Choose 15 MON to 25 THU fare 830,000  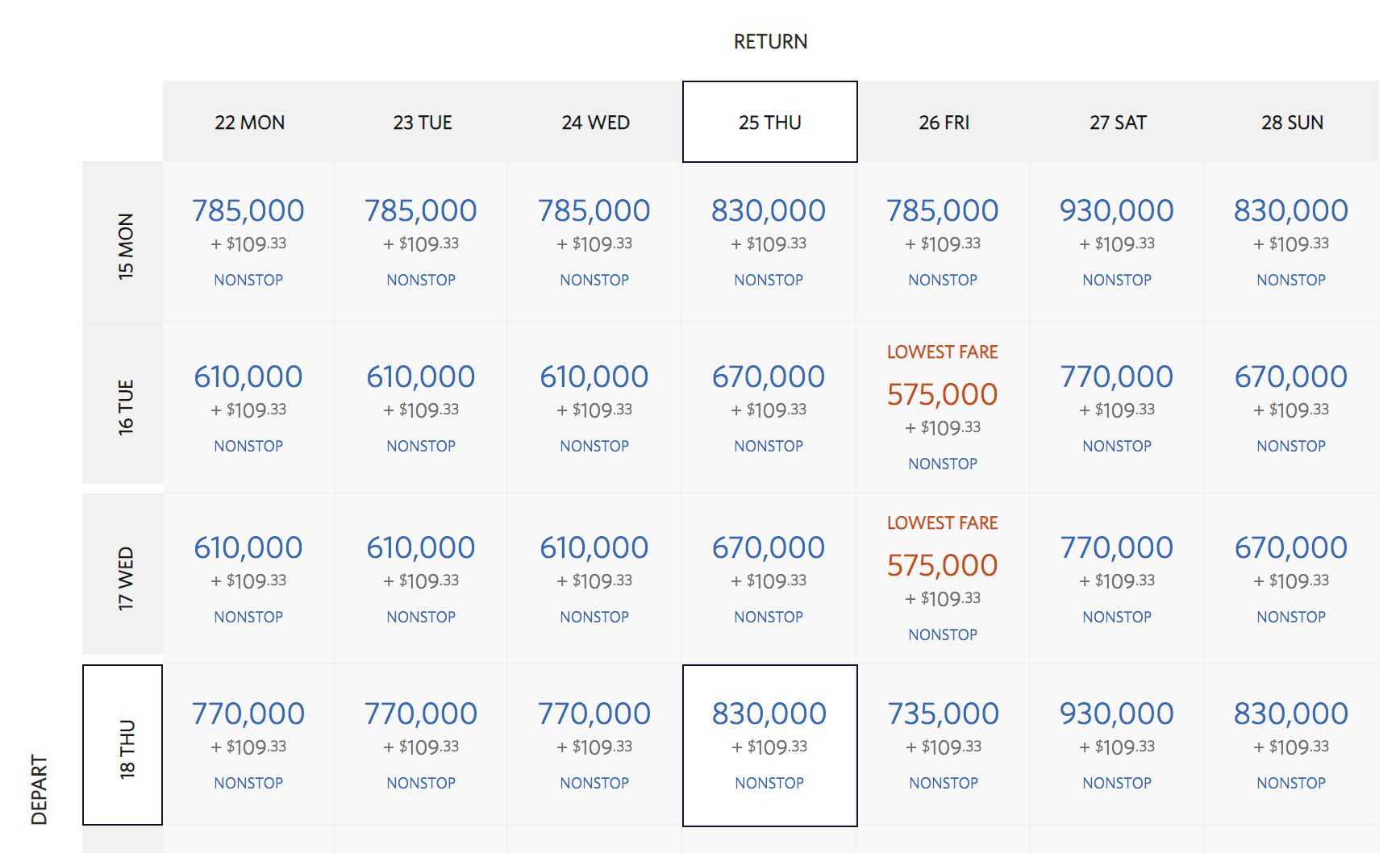pos(769,242)
